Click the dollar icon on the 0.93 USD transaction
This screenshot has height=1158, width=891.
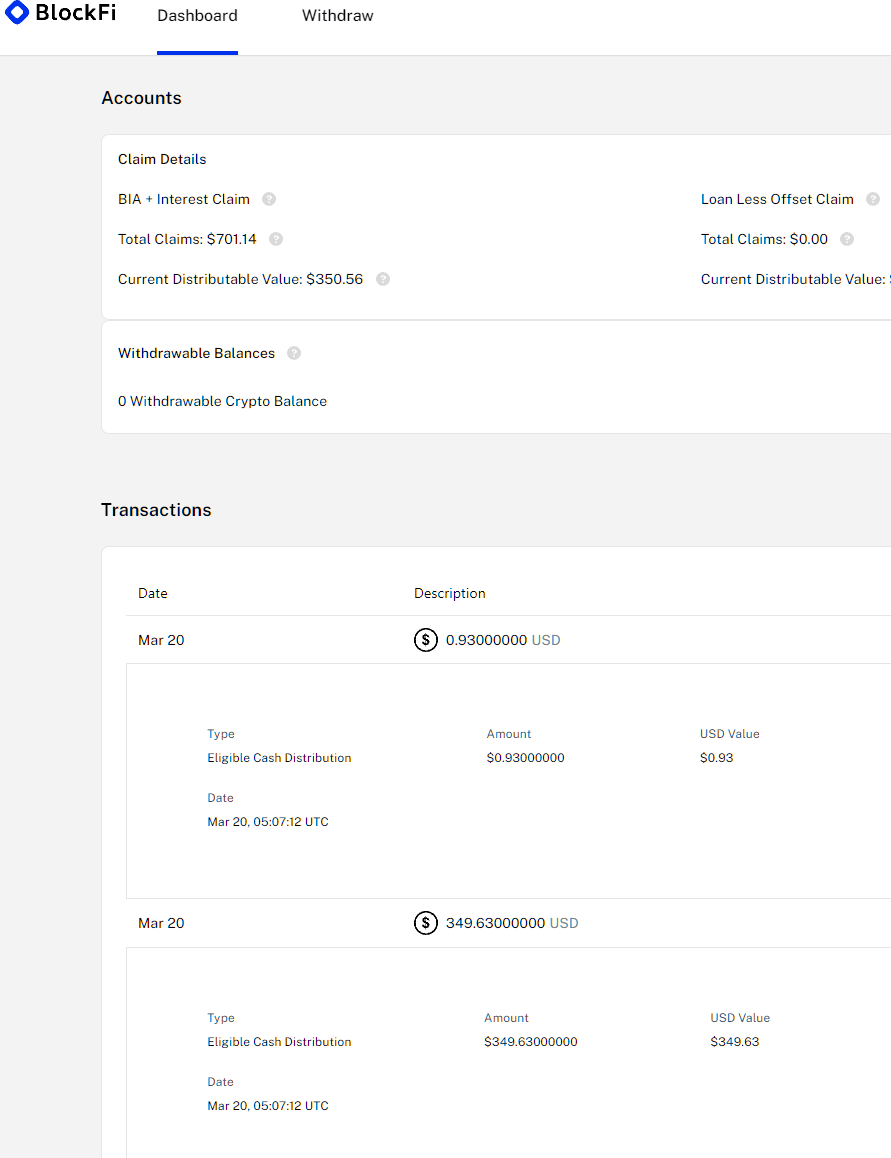coord(426,640)
